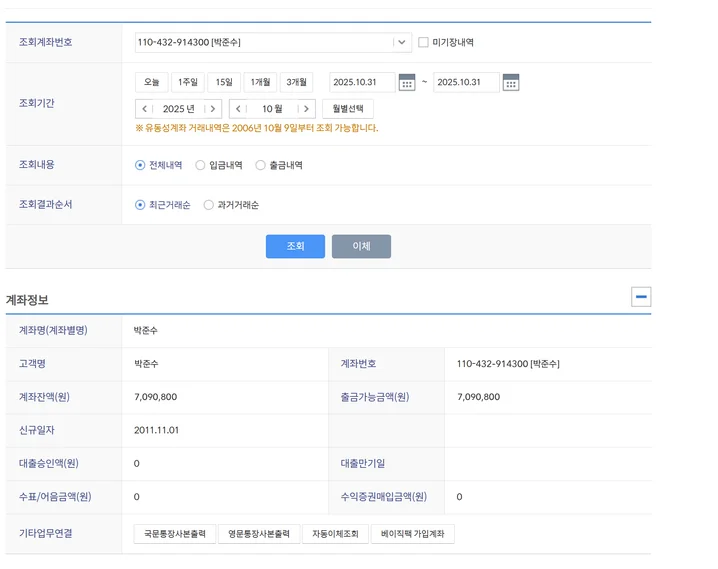Viewport: 718px width, 569px height.
Task: Set period to 1개월
Action: coord(261,83)
